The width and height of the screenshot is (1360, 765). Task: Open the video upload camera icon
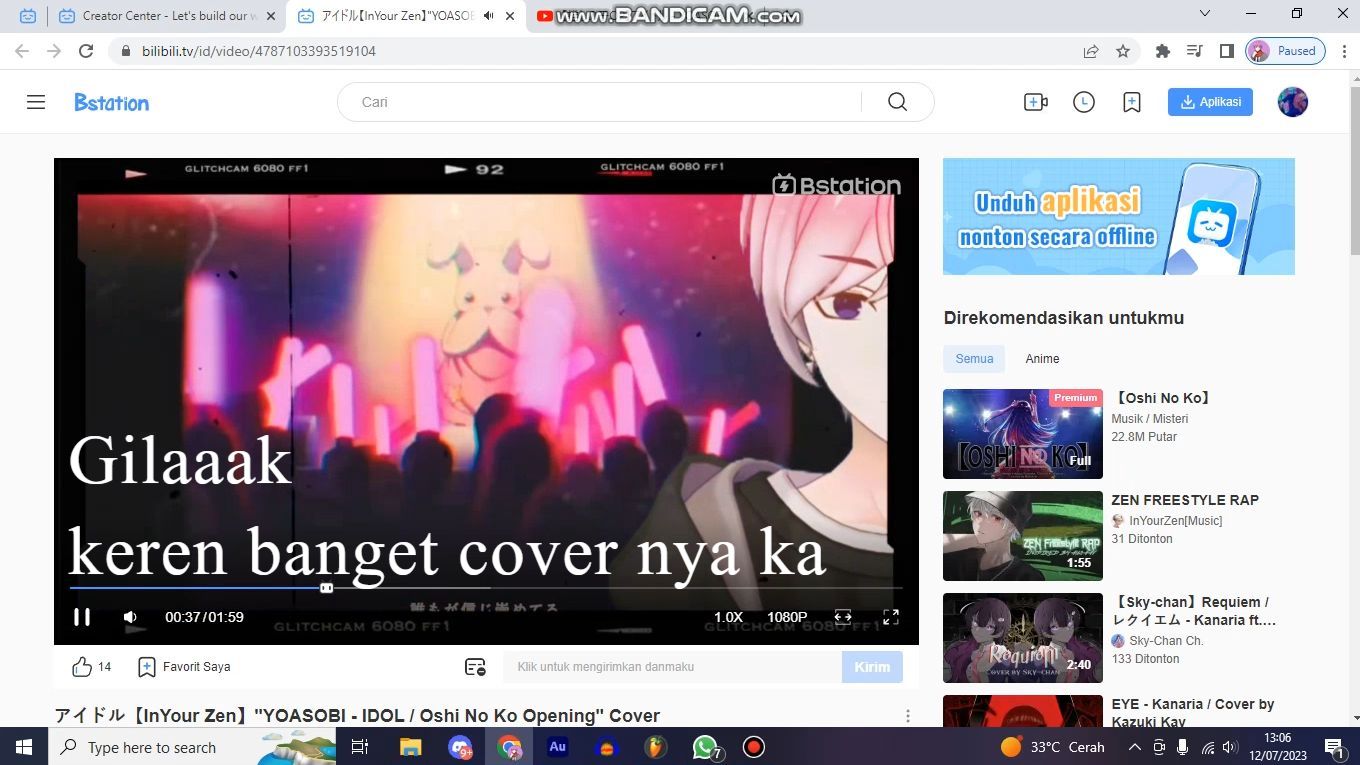[x=1035, y=102]
